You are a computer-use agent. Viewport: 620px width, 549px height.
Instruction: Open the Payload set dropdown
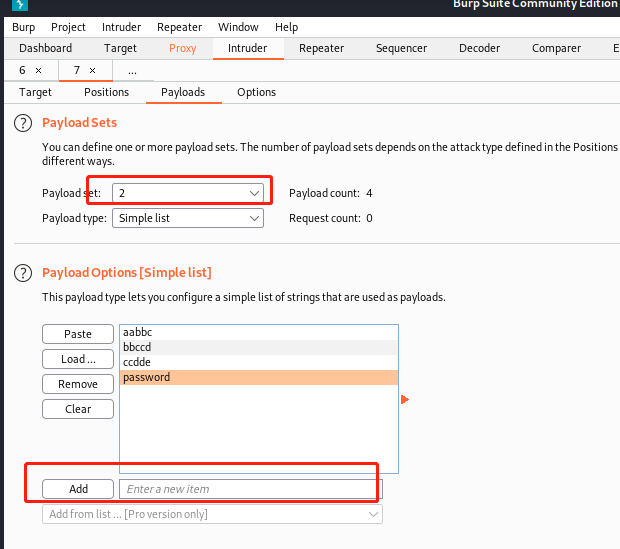coord(188,193)
